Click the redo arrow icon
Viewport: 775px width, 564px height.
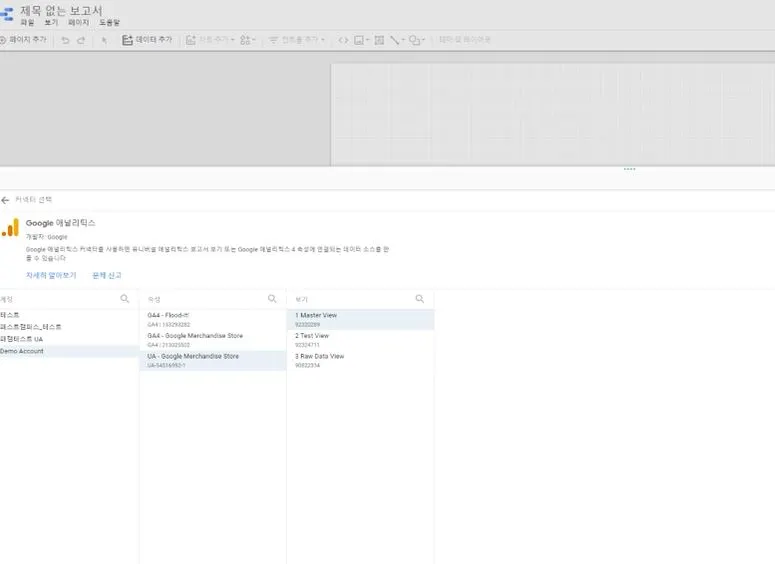click(82, 40)
